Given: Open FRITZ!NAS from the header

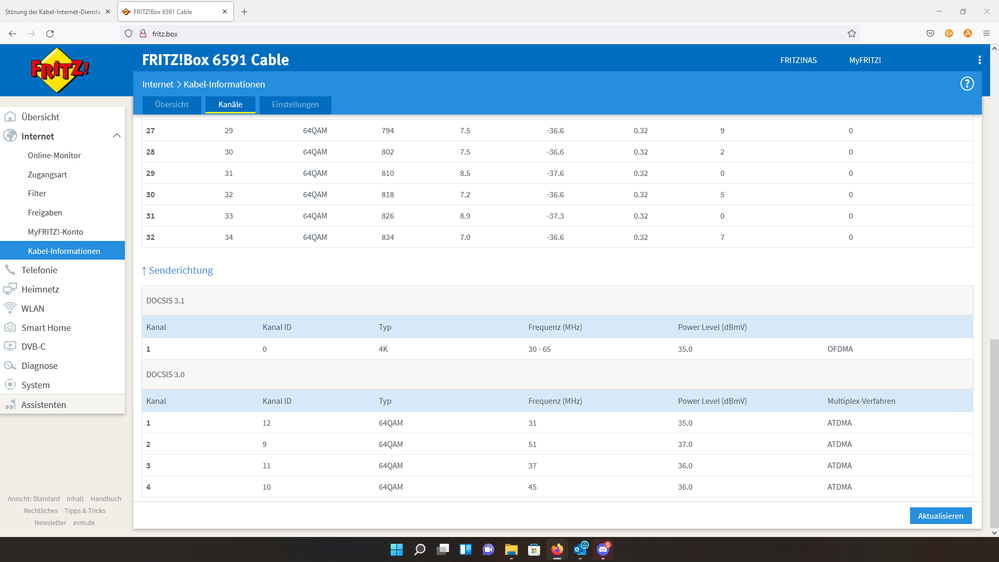Looking at the screenshot, I should click(798, 60).
